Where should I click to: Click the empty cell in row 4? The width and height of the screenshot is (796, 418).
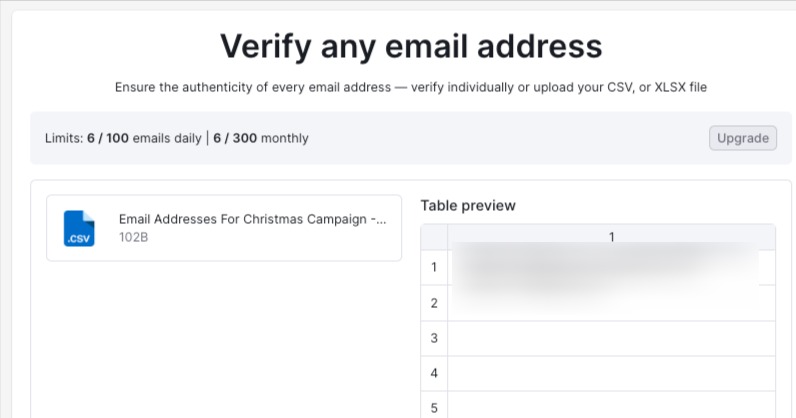coord(611,373)
